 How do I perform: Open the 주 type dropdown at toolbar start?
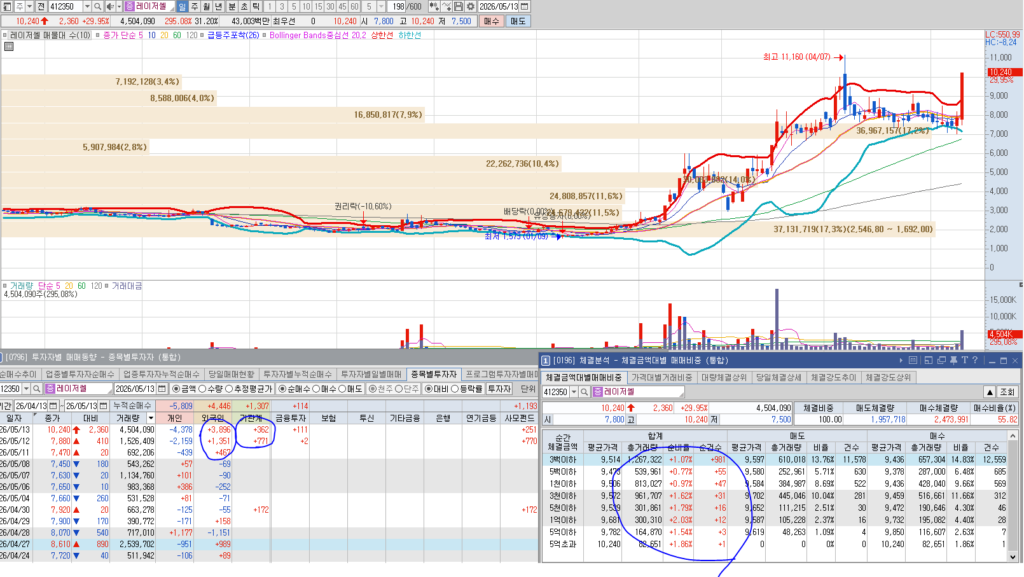(x=29, y=7)
